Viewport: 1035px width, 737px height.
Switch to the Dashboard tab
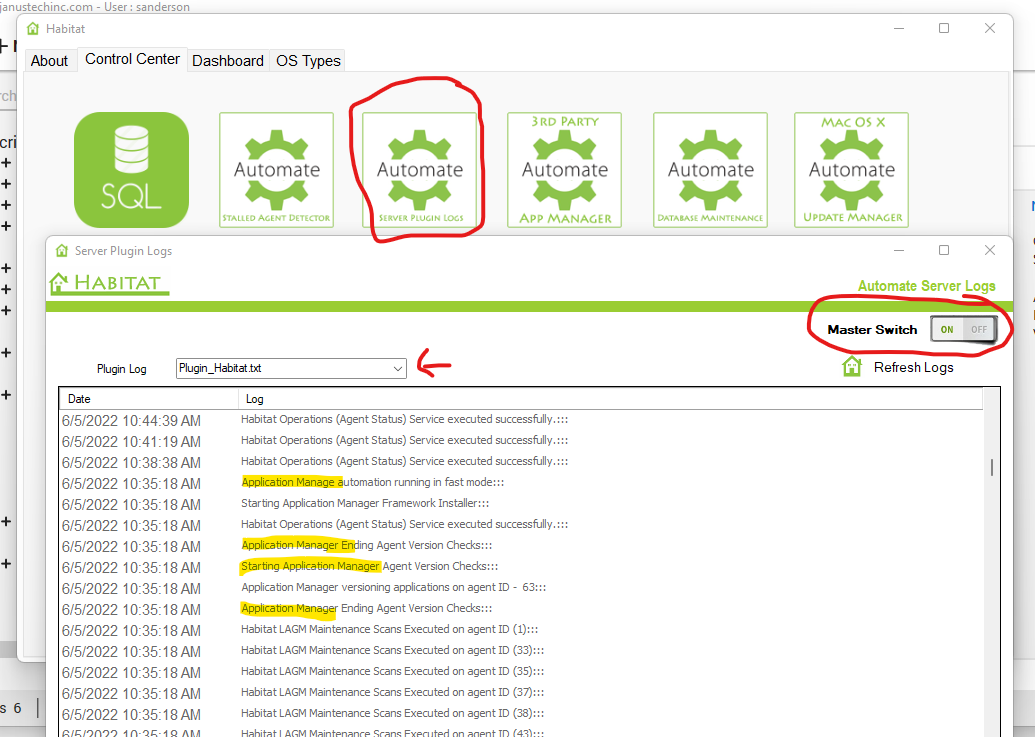pos(228,61)
